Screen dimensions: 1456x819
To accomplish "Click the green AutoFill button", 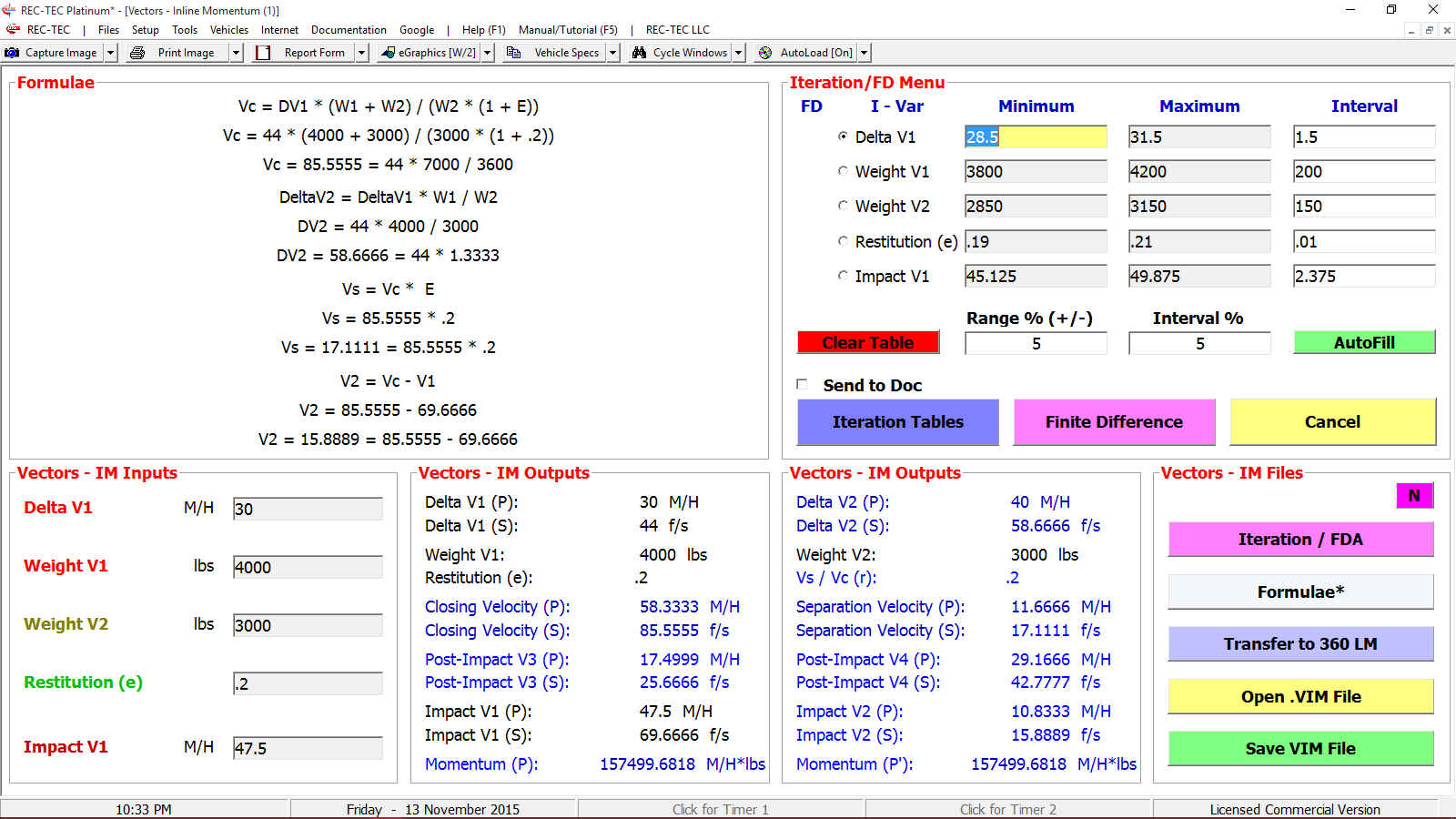I will [x=1364, y=342].
